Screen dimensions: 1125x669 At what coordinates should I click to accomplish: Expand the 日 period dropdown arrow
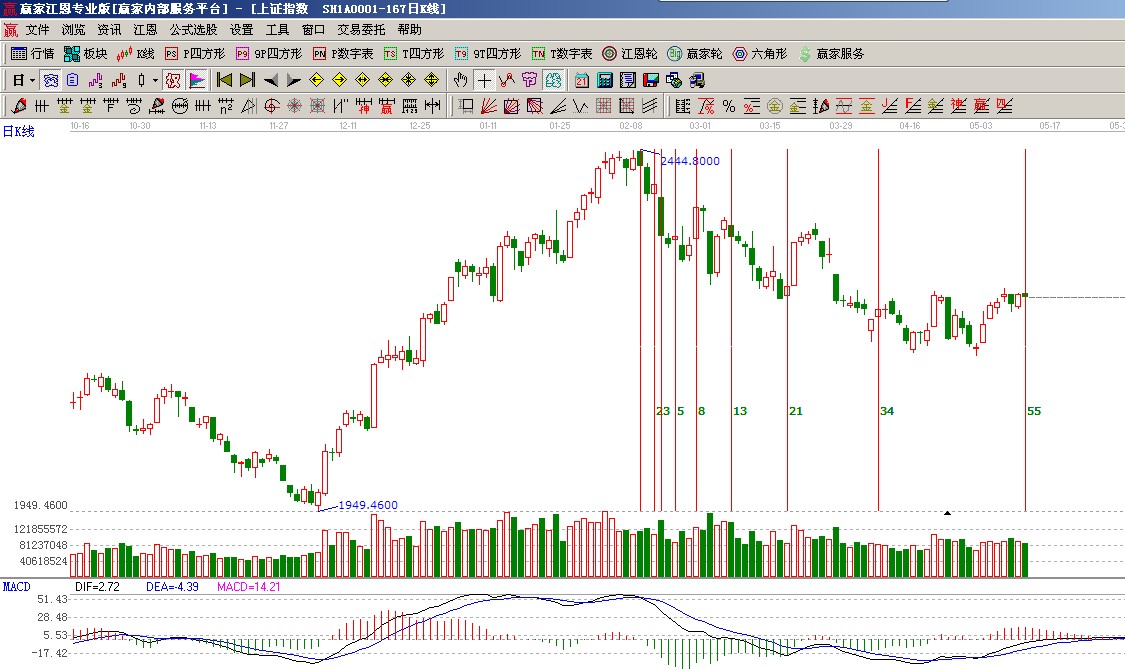[x=32, y=80]
